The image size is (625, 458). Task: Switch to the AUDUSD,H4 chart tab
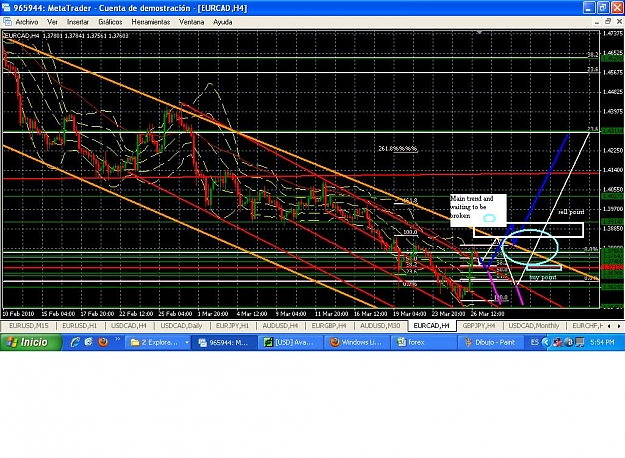click(280, 326)
